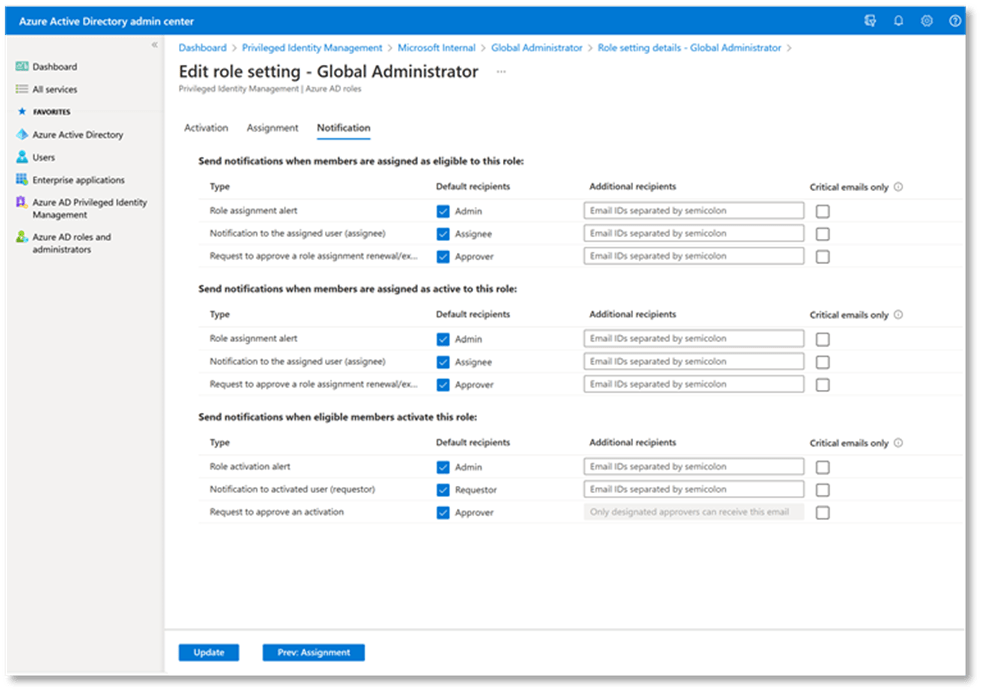Uncheck Requestor default recipient checkbox
This screenshot has width=981, height=691.
443,490
